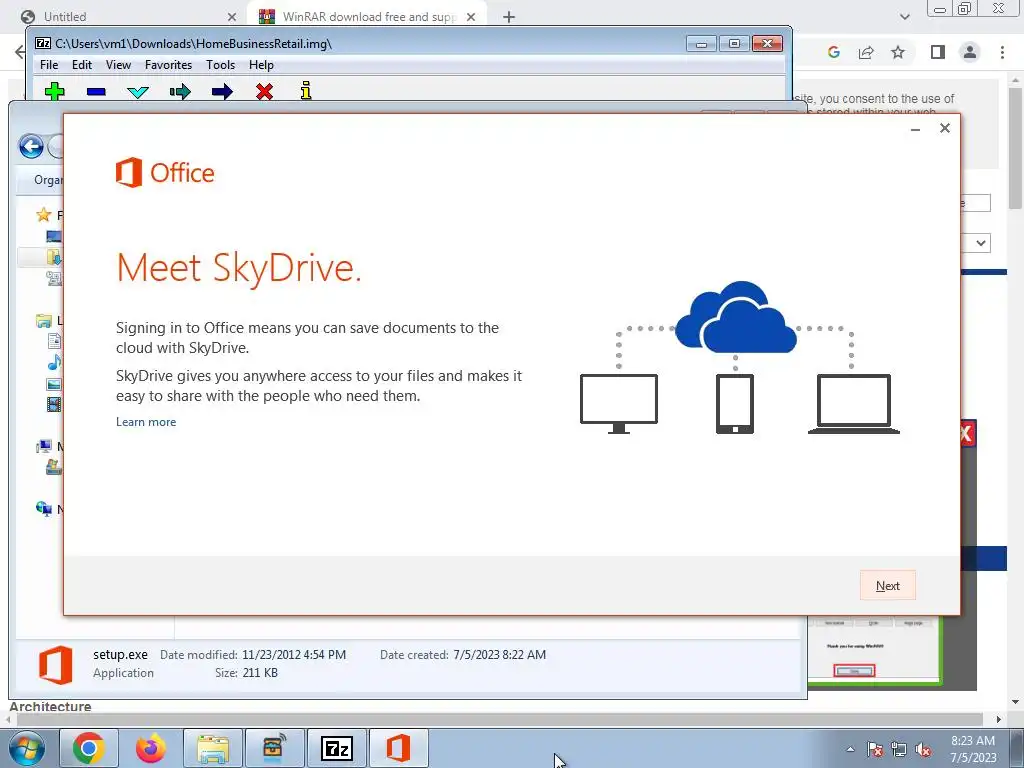Click the Office logo in the setup dialog
1024x768 pixels.
(165, 172)
